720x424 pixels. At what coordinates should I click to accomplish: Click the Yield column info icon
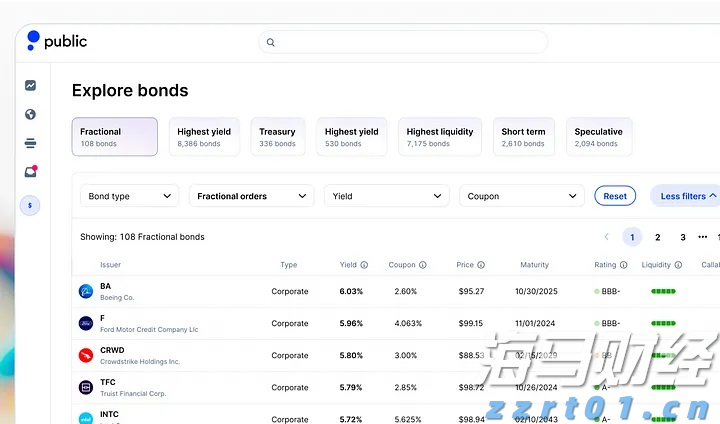click(364, 265)
